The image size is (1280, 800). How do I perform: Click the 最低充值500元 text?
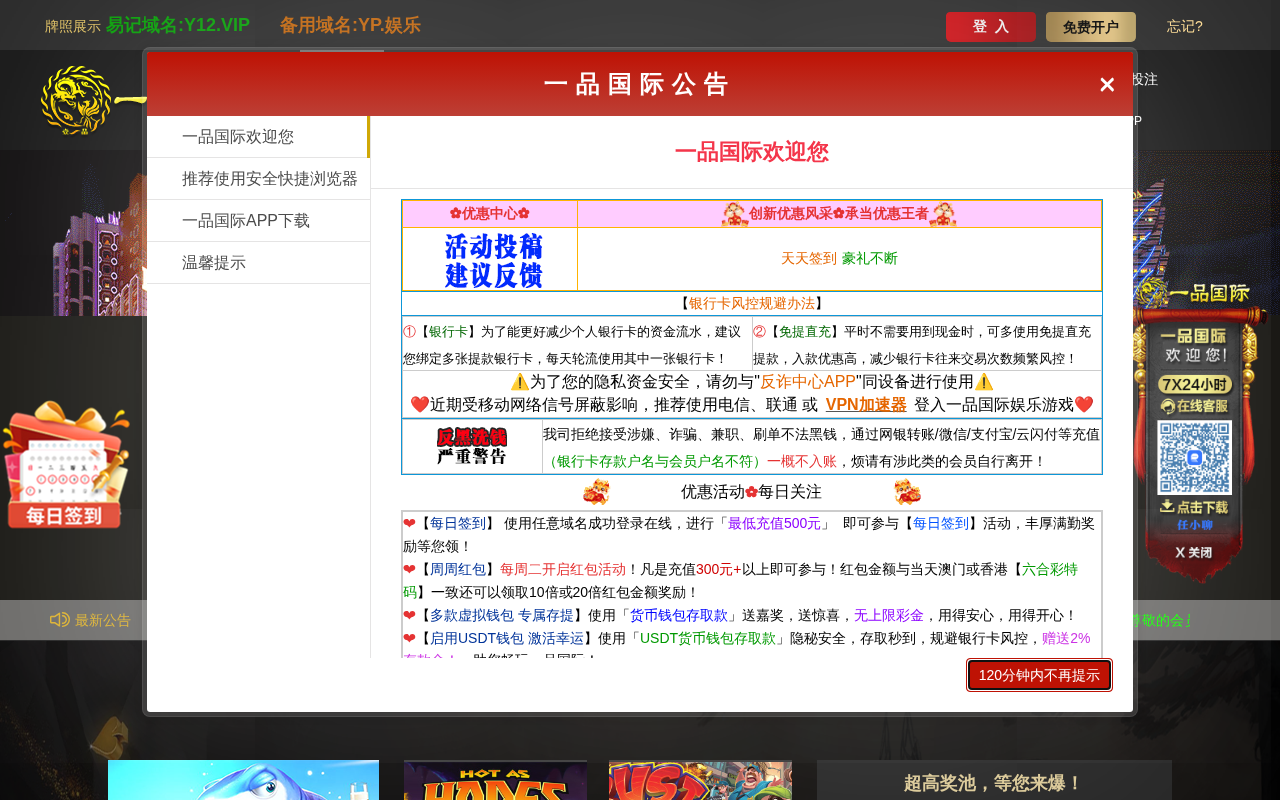774,523
